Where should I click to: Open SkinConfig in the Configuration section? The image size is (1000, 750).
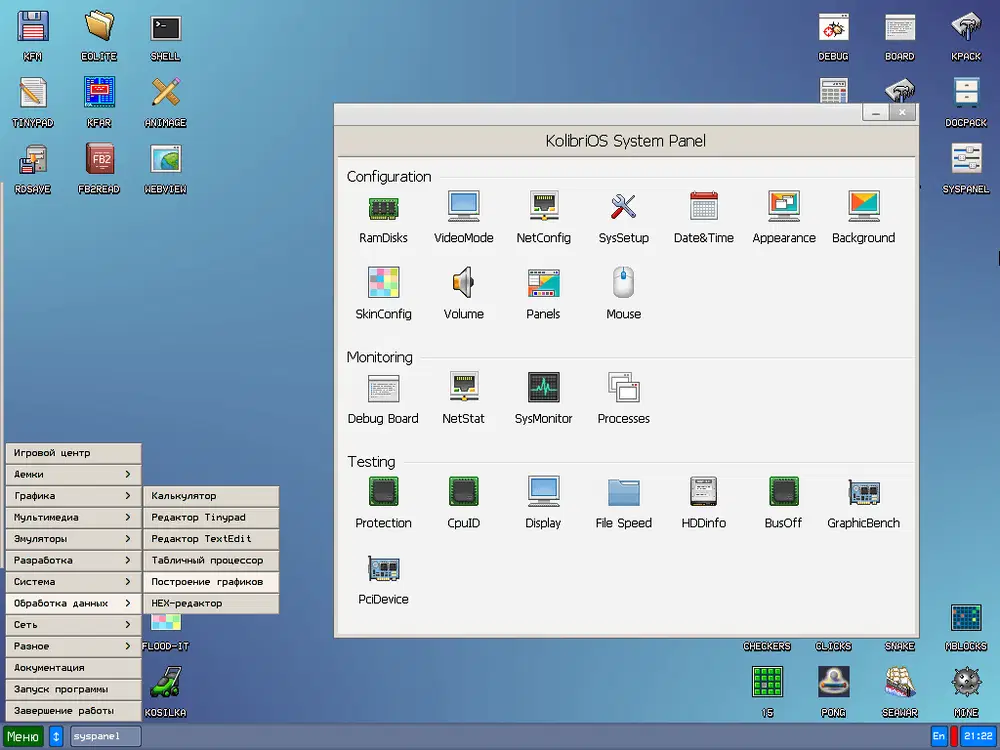pyautogui.click(x=383, y=284)
